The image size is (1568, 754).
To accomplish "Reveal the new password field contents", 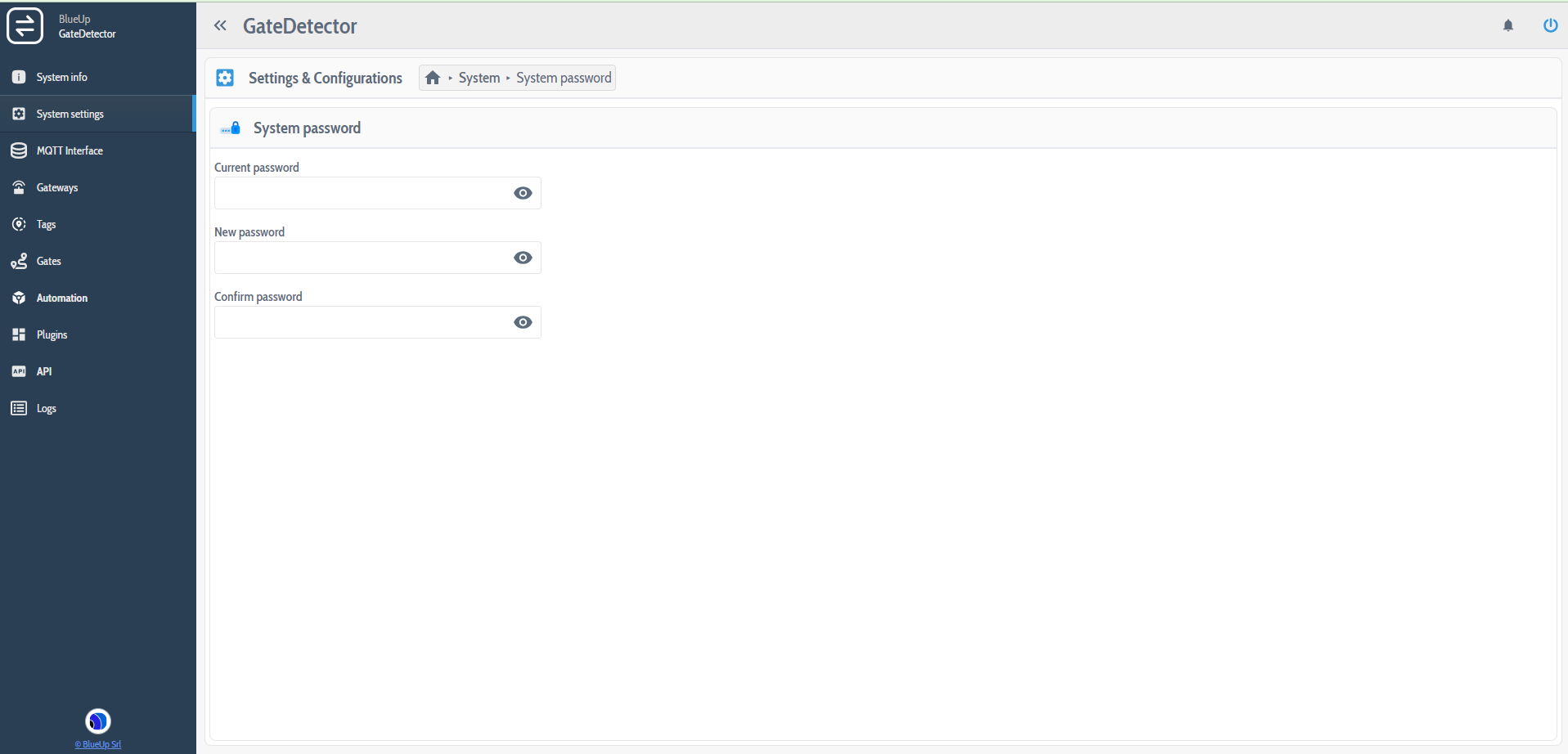I will point(523,258).
